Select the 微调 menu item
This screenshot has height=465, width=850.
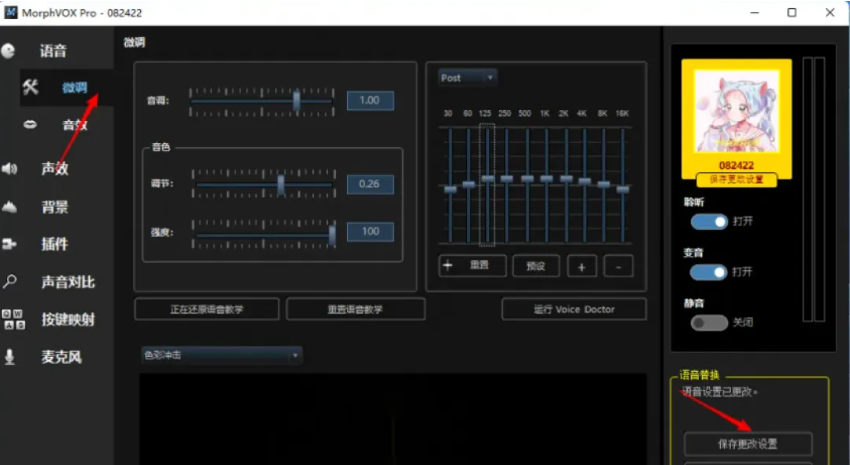(74, 87)
